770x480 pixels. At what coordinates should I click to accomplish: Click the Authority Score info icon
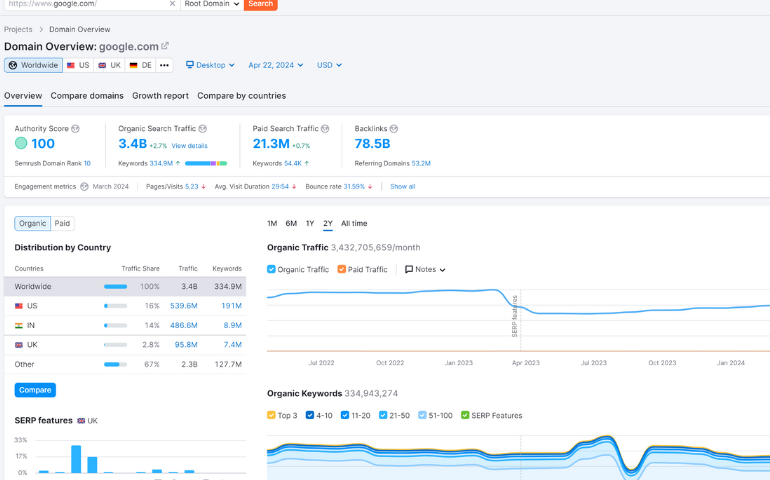(x=75, y=129)
